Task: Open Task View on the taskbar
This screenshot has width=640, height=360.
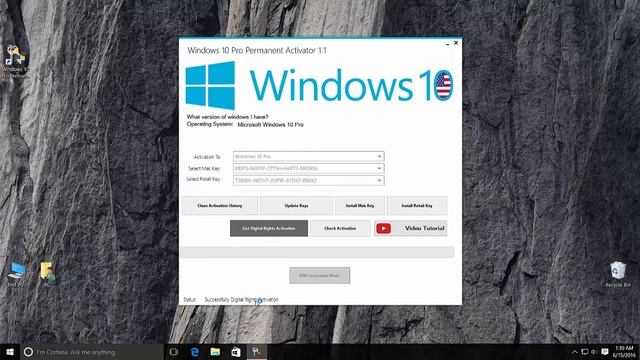Action: coord(174,352)
